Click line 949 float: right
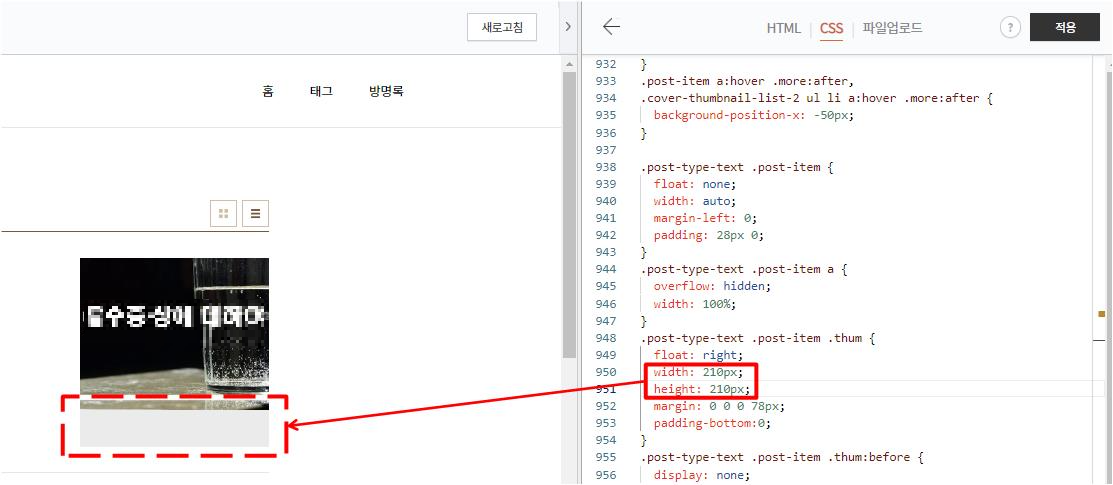The height and width of the screenshot is (485, 1113). (x=698, y=355)
